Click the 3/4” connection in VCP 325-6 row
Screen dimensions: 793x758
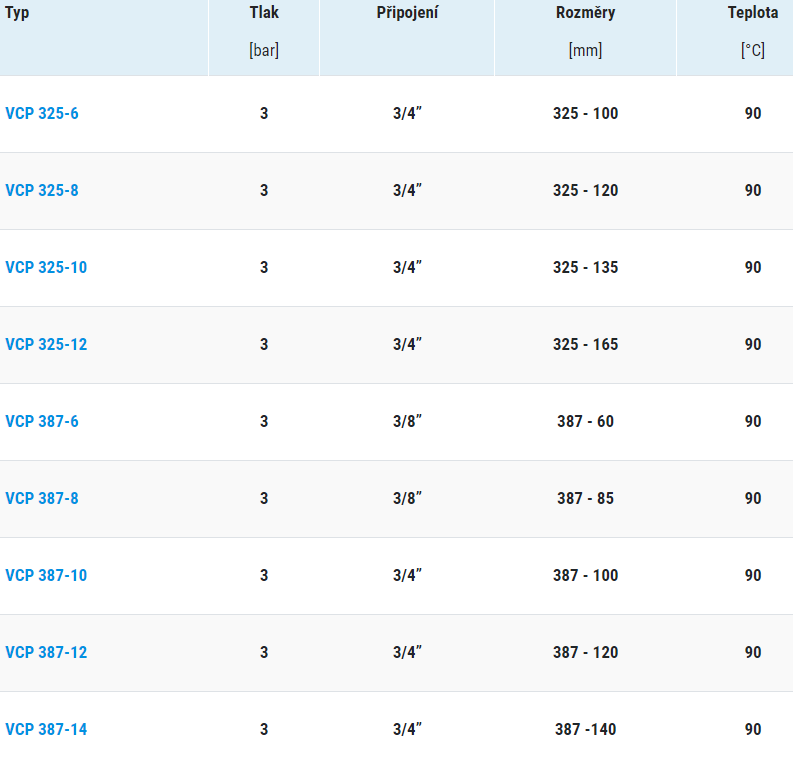tap(407, 113)
